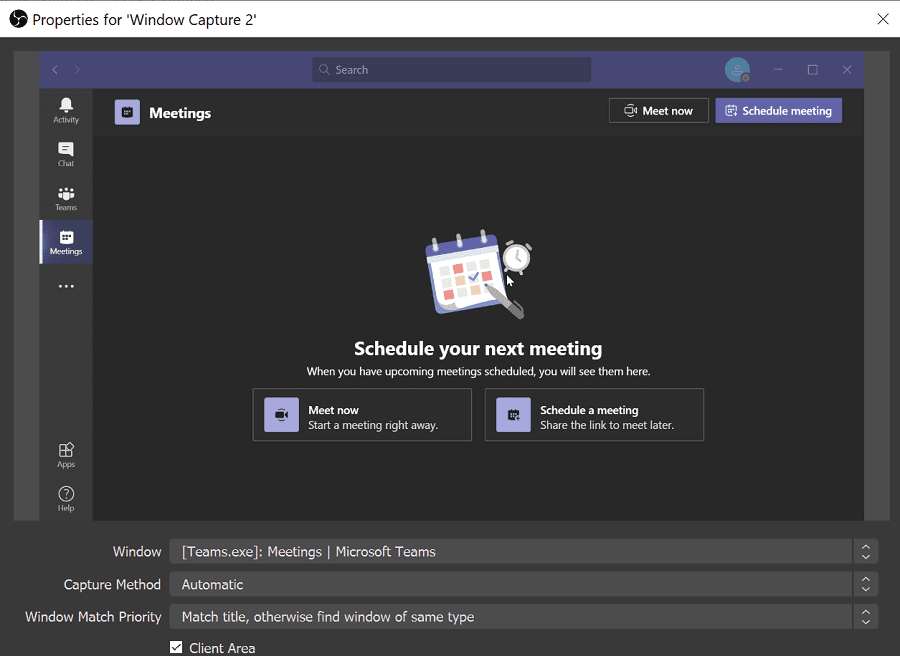Toggle the Client Area checkbox
Screen dimensions: 900x656
coord(176,647)
